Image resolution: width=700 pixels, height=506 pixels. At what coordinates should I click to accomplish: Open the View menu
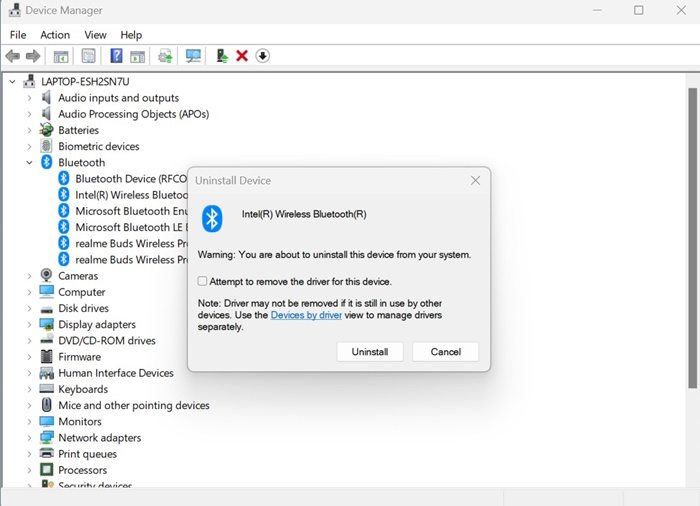tap(96, 35)
